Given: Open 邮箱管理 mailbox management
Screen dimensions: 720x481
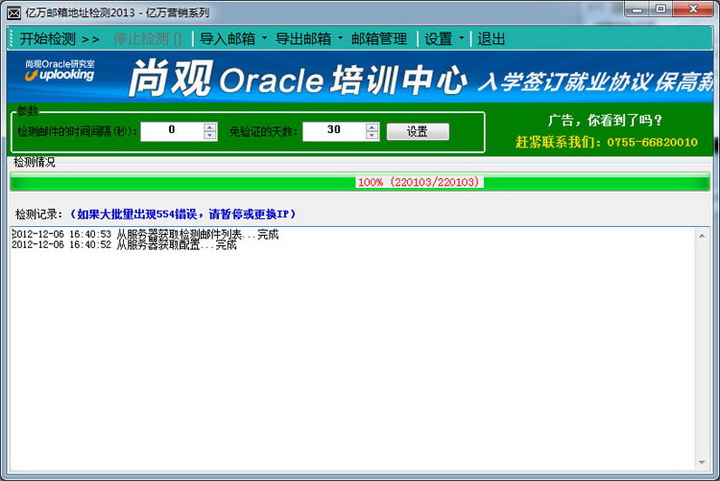Looking at the screenshot, I should click(x=379, y=39).
